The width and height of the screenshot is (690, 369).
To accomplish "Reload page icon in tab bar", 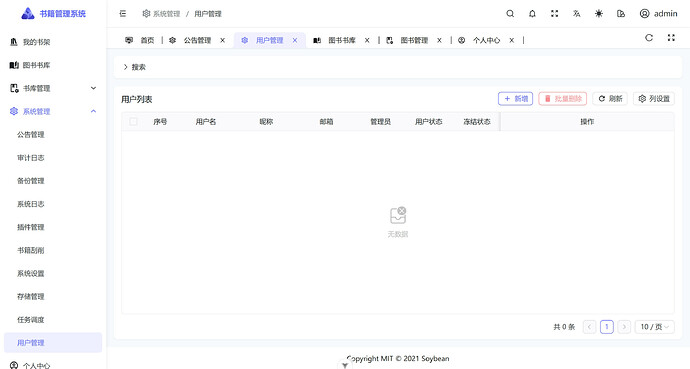I will (649, 38).
